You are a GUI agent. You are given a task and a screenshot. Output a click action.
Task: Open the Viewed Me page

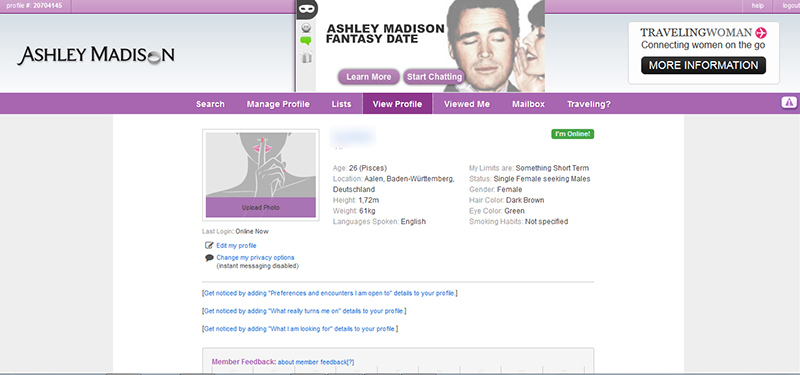tap(467, 104)
